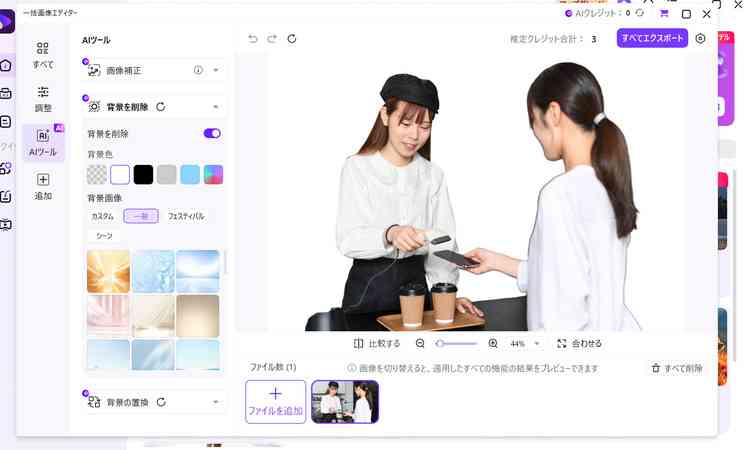Expand the 背景の置換 section arrow
Viewport: 750px width, 450px height.
tap(216, 402)
